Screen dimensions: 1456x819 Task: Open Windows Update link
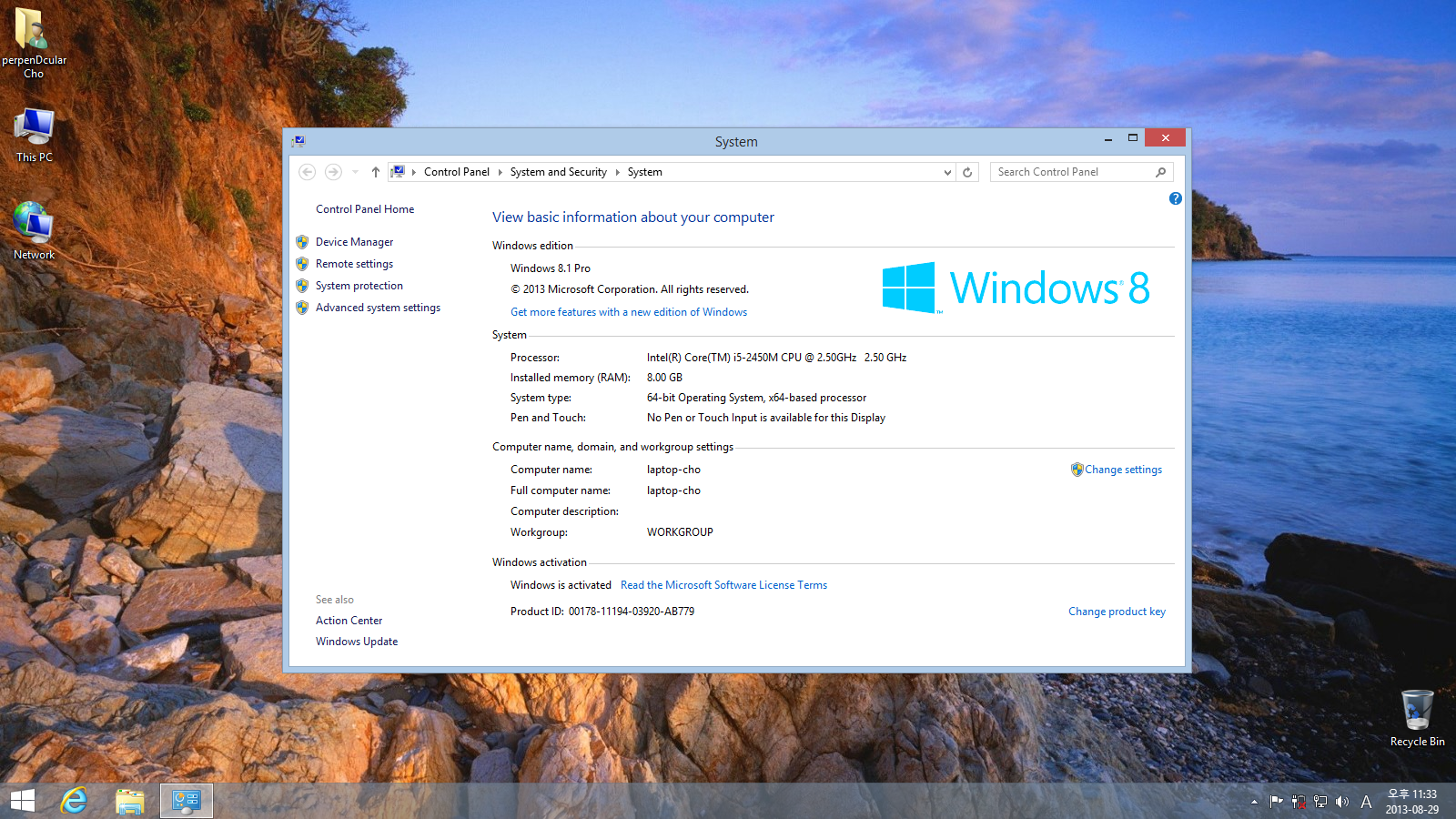point(357,642)
